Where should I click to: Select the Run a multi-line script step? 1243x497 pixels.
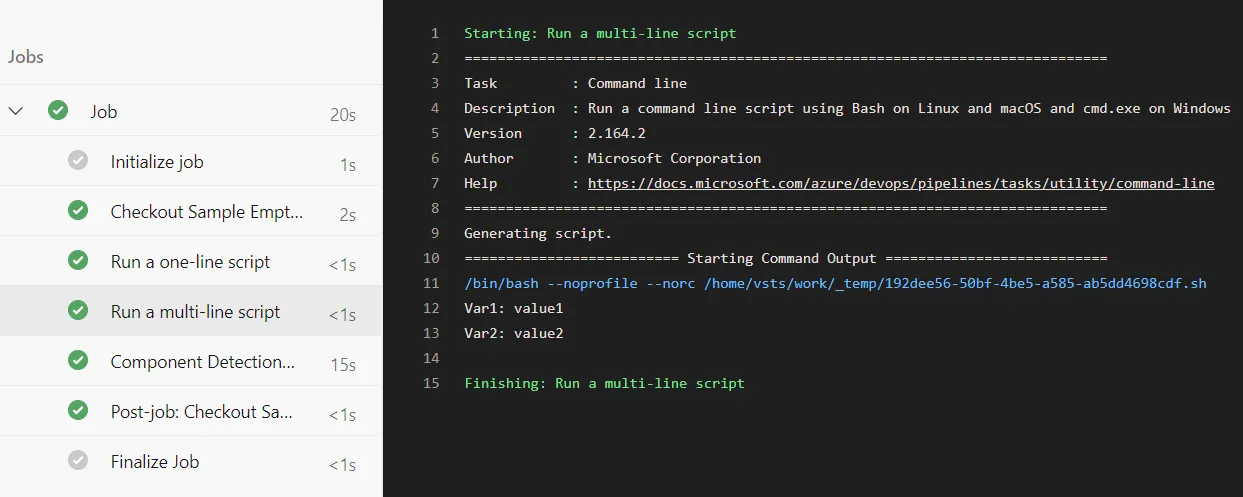(195, 312)
